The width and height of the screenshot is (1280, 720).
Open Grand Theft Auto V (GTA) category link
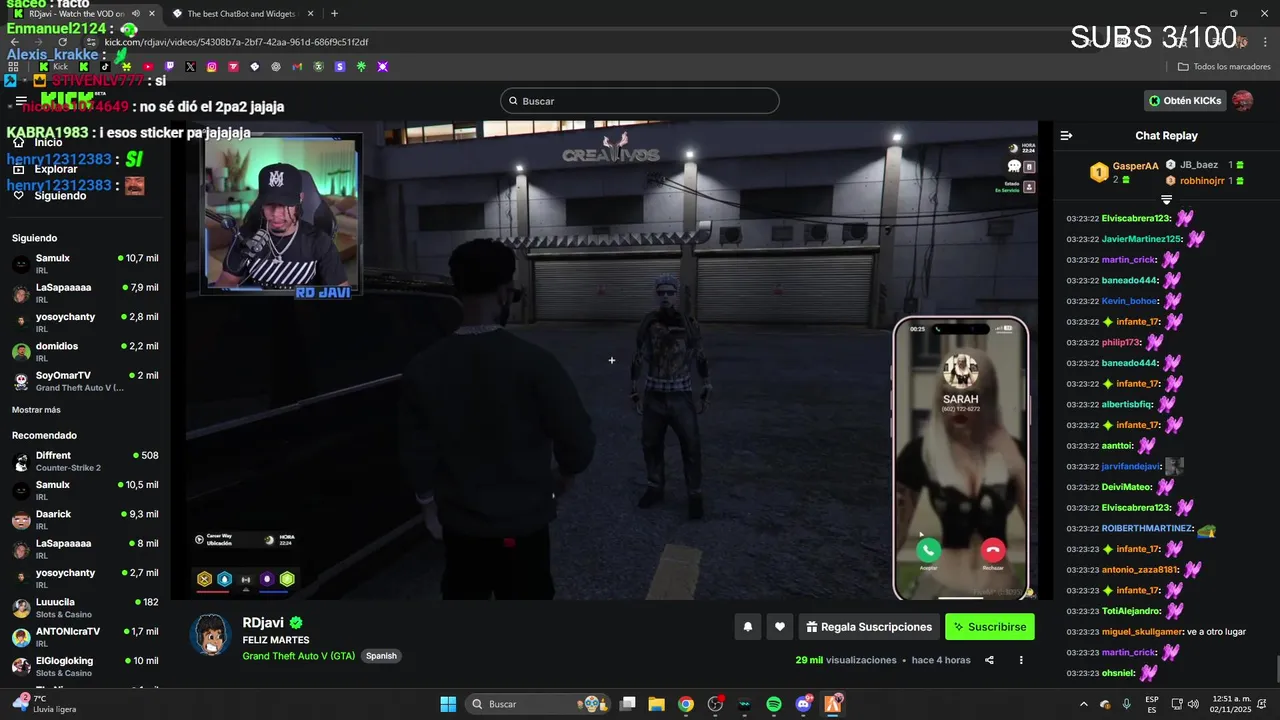pos(298,656)
